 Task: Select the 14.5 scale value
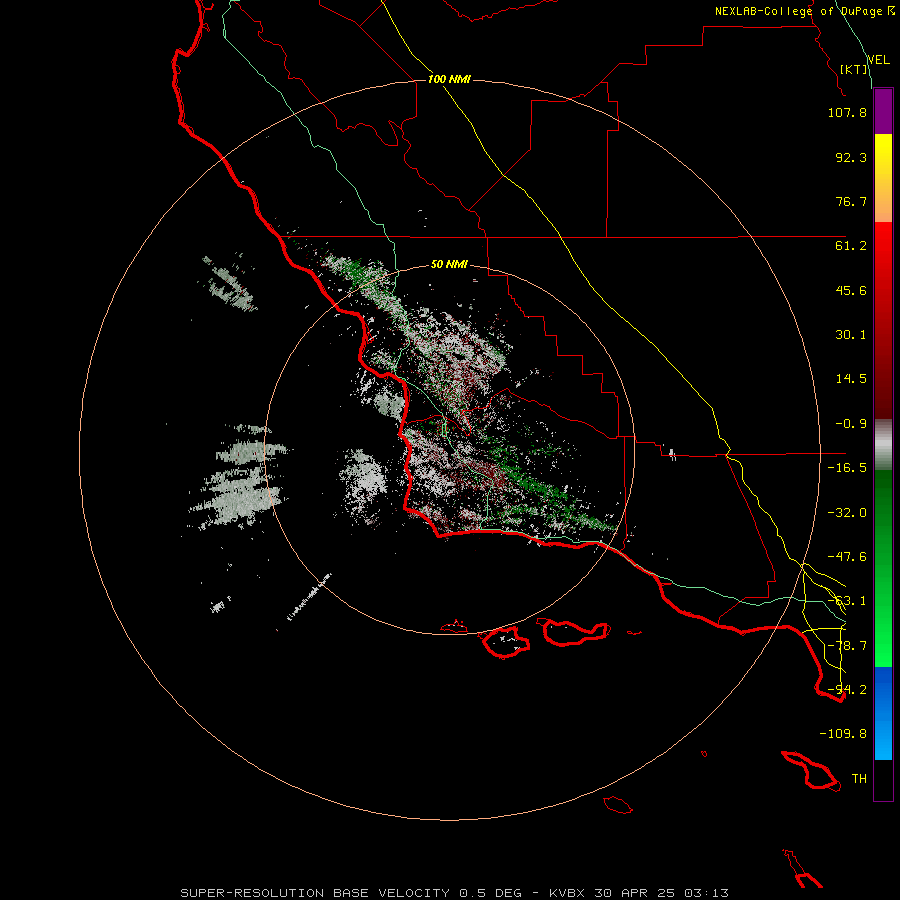coord(851,379)
